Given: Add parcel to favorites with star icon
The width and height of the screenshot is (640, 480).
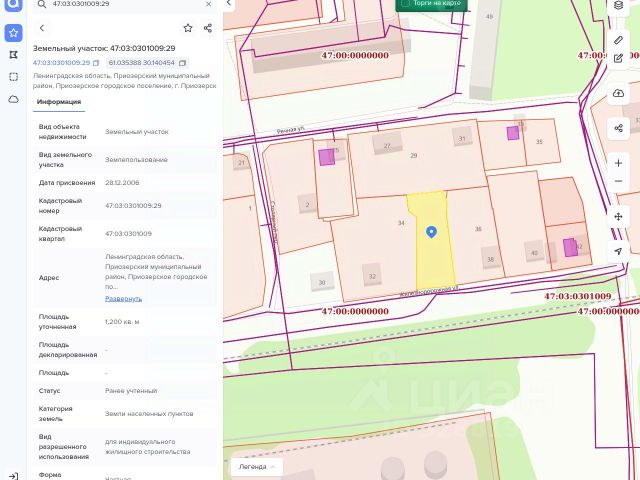Looking at the screenshot, I should pyautogui.click(x=188, y=28).
